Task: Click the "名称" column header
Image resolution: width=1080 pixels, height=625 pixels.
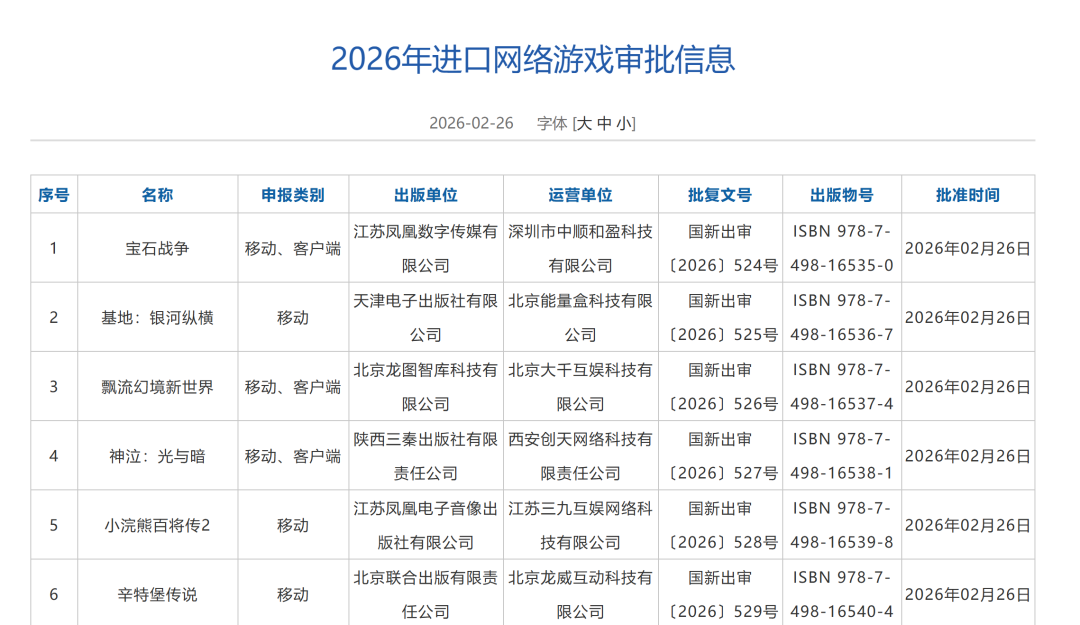Action: pos(158,194)
